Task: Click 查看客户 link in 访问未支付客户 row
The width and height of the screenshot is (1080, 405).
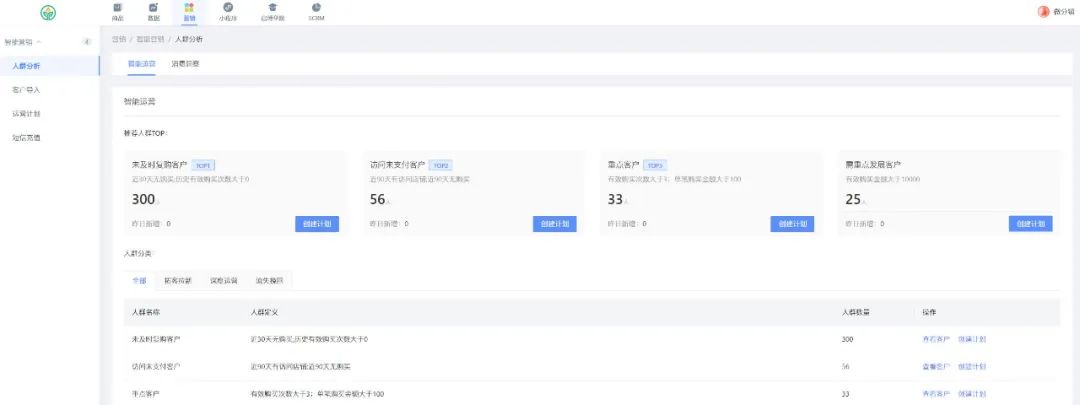Action: pos(936,367)
